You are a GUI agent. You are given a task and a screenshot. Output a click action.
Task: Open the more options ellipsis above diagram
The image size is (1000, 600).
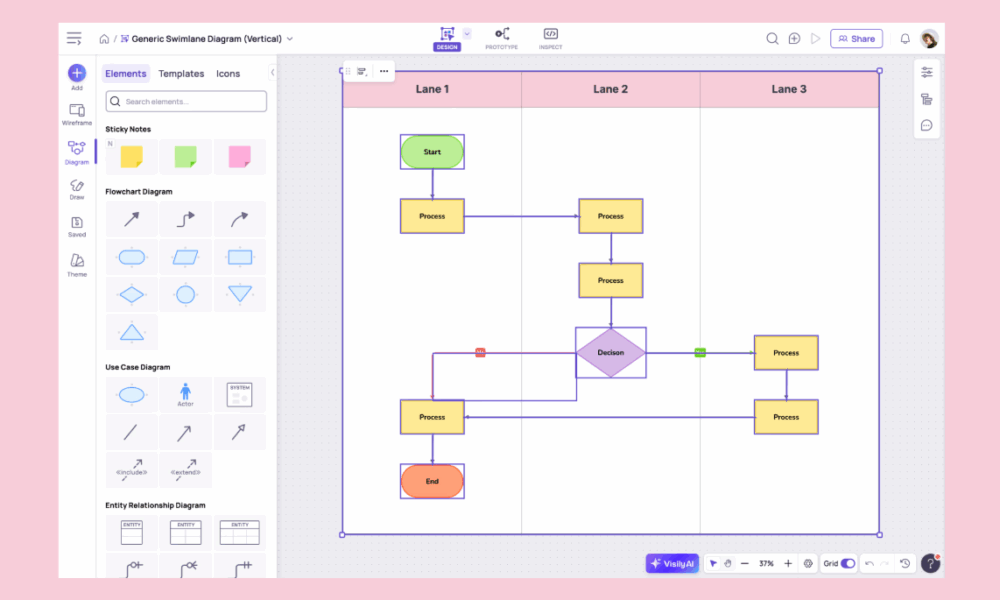384,71
